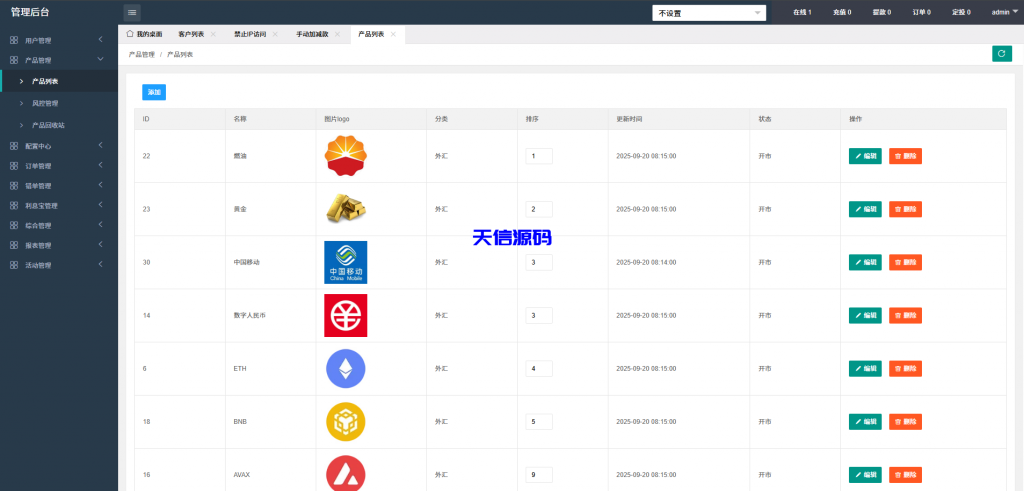The image size is (1024, 491).
Task: Collapse the 产品管理 sidebar menu
Action: tap(58, 60)
